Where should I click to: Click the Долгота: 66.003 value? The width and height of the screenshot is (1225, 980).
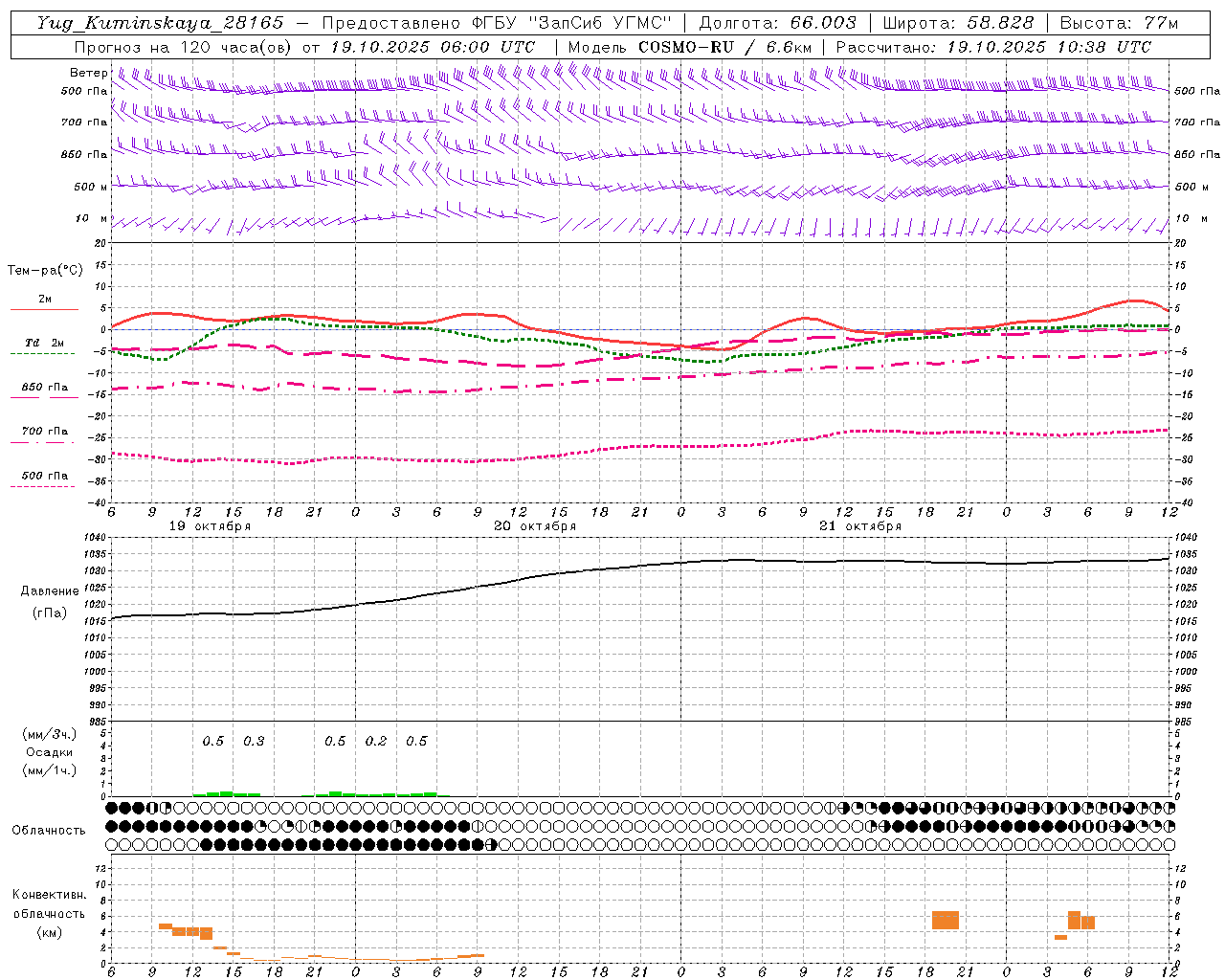pos(777,23)
